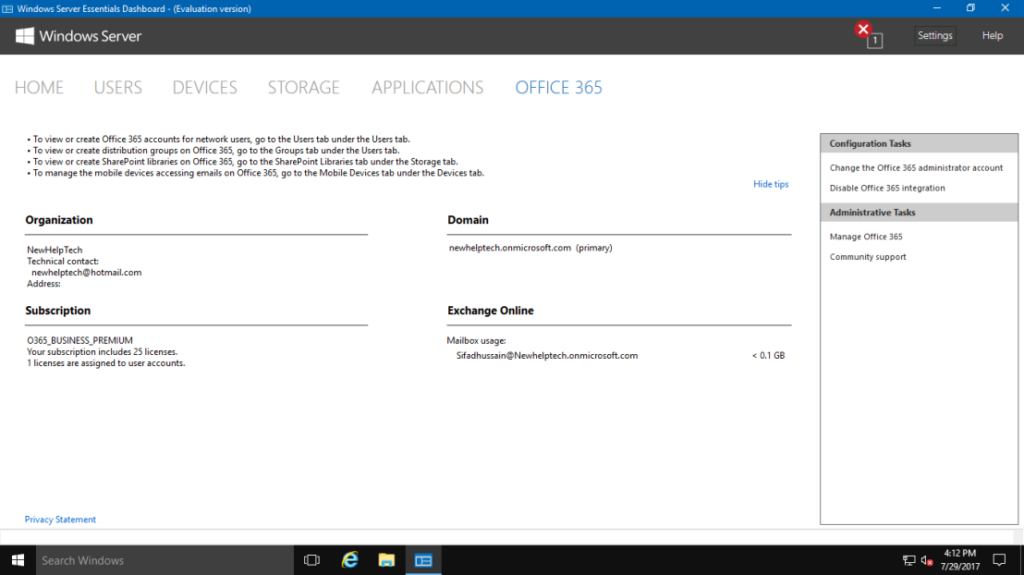Open the DEVICES tab
The height and width of the screenshot is (575, 1024).
[x=205, y=88]
